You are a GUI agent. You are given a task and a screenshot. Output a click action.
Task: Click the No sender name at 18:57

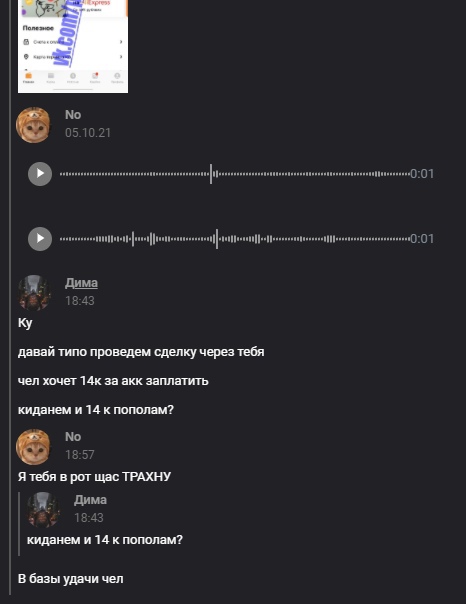coord(73,437)
